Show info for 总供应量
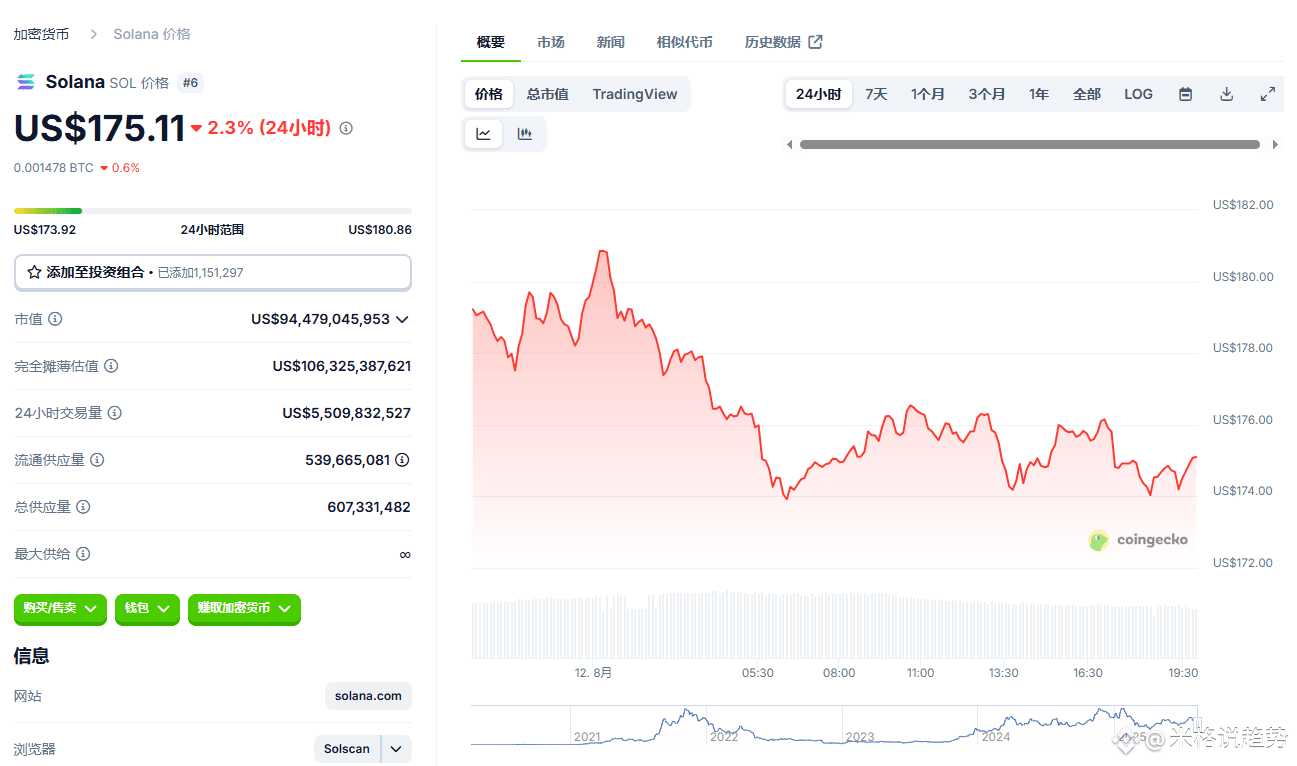Screen dimensions: 1297x766 (83, 507)
